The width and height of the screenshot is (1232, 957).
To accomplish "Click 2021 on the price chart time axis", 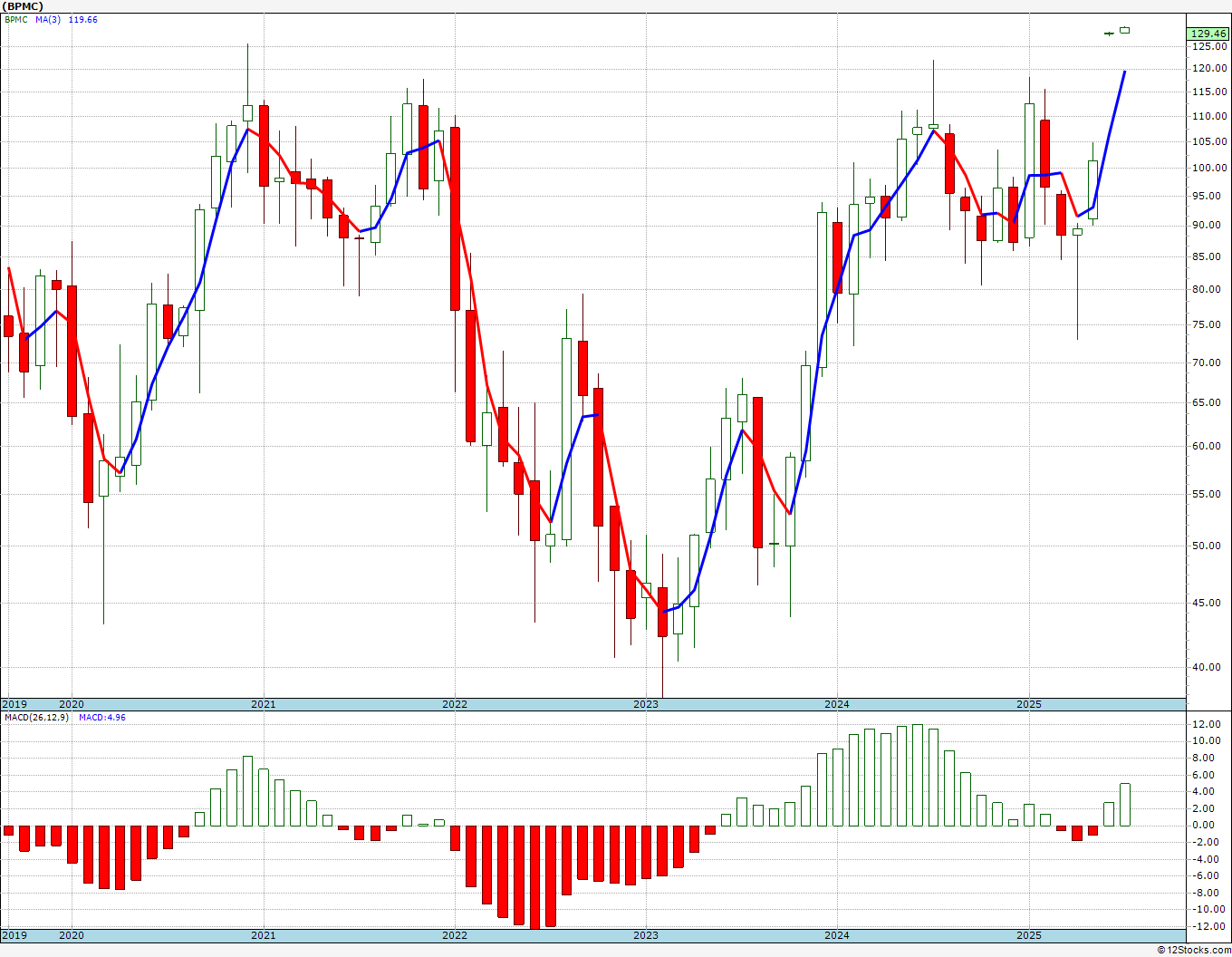I will point(263,704).
